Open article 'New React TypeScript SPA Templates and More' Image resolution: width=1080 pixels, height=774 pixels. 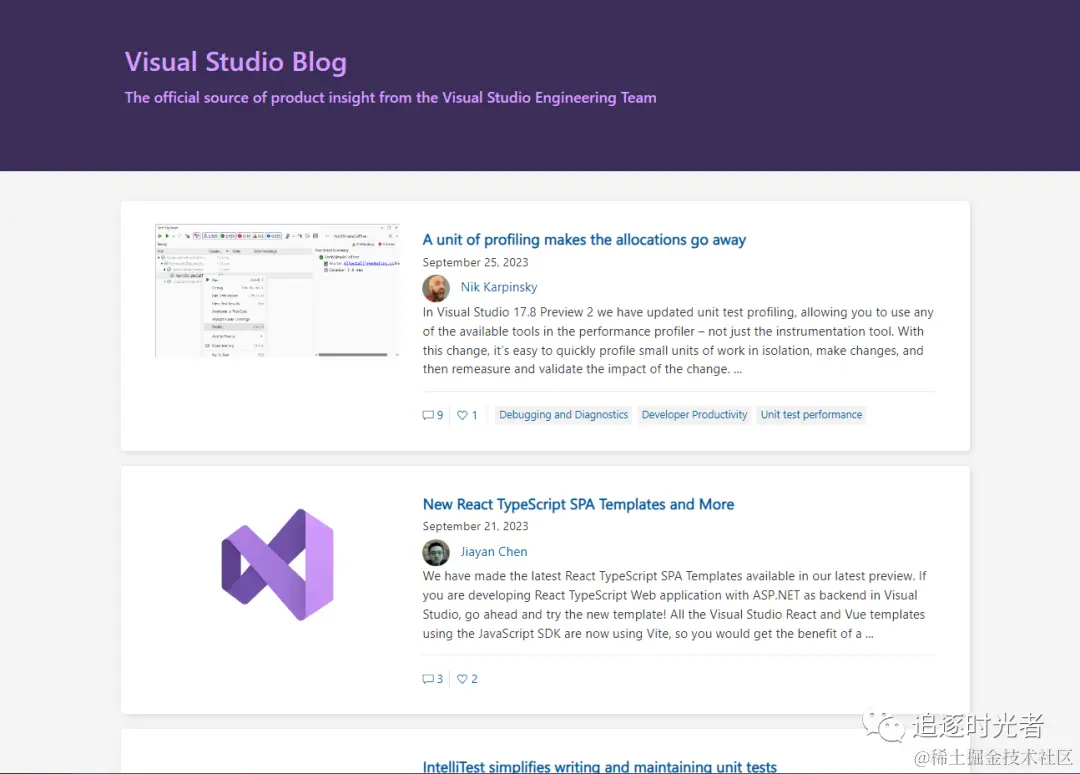coord(579,504)
